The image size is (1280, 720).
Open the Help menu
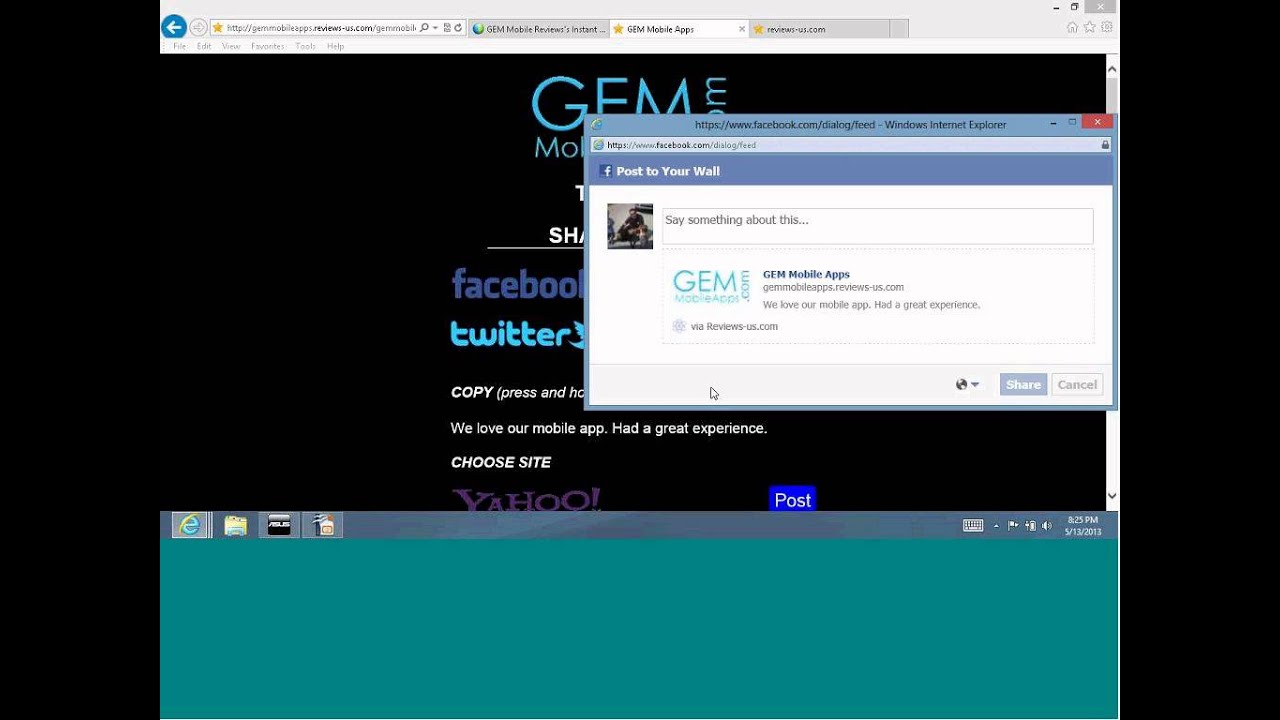coord(335,46)
